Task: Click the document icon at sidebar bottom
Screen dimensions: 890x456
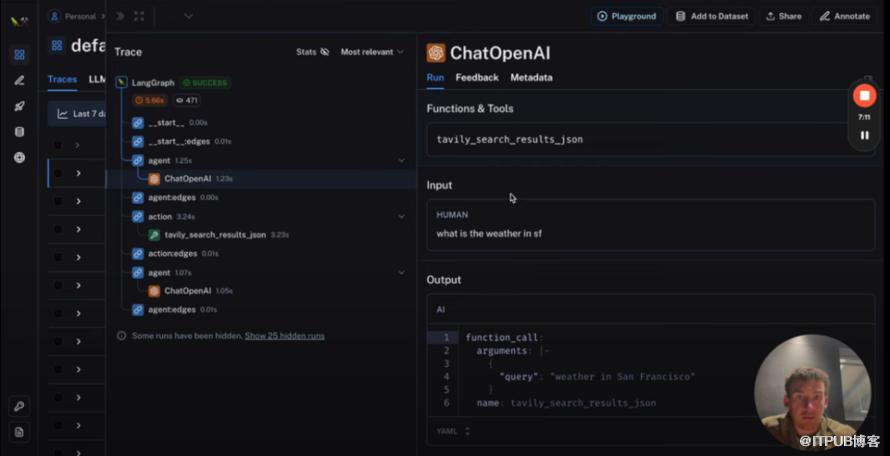Action: [x=19, y=432]
